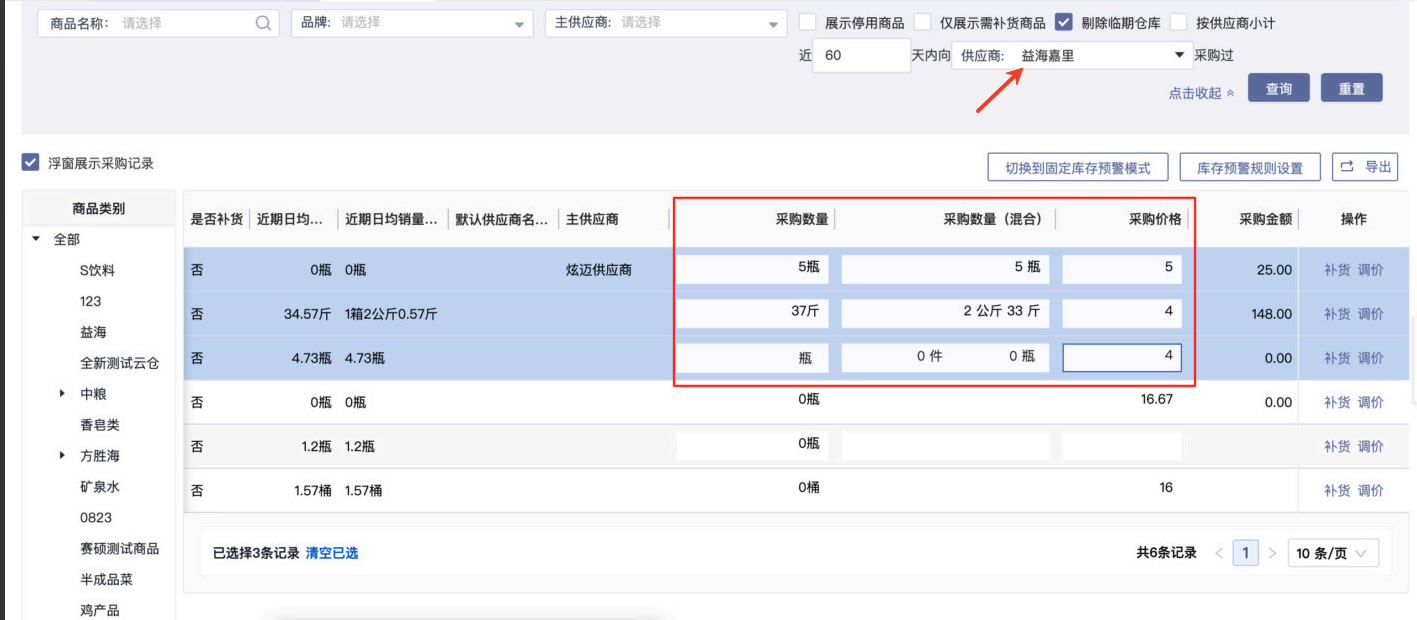Click 清空已选 to clear selection
This screenshot has height=620, width=1417.
[332, 553]
